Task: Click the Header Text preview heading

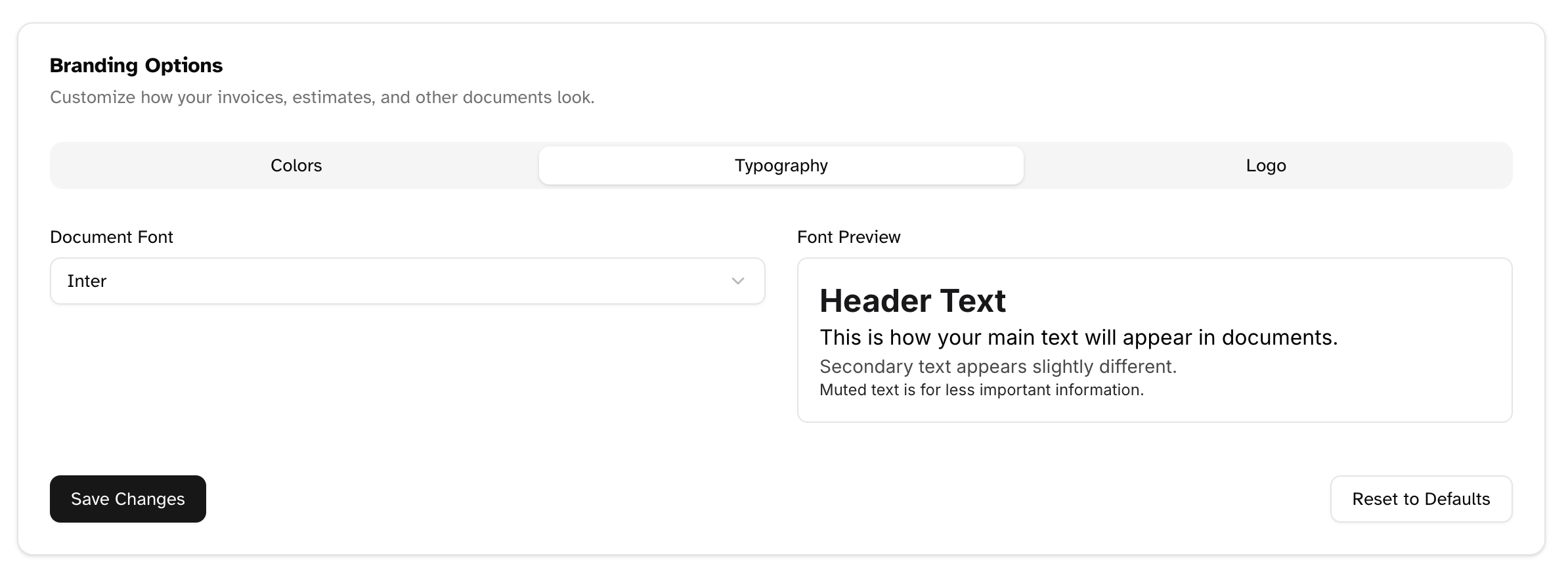Action: point(913,301)
